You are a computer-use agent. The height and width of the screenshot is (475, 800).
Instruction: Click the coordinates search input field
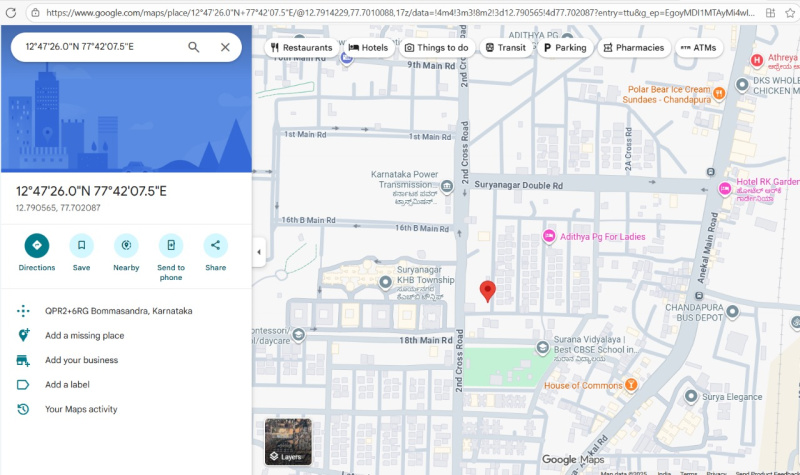(x=102, y=47)
